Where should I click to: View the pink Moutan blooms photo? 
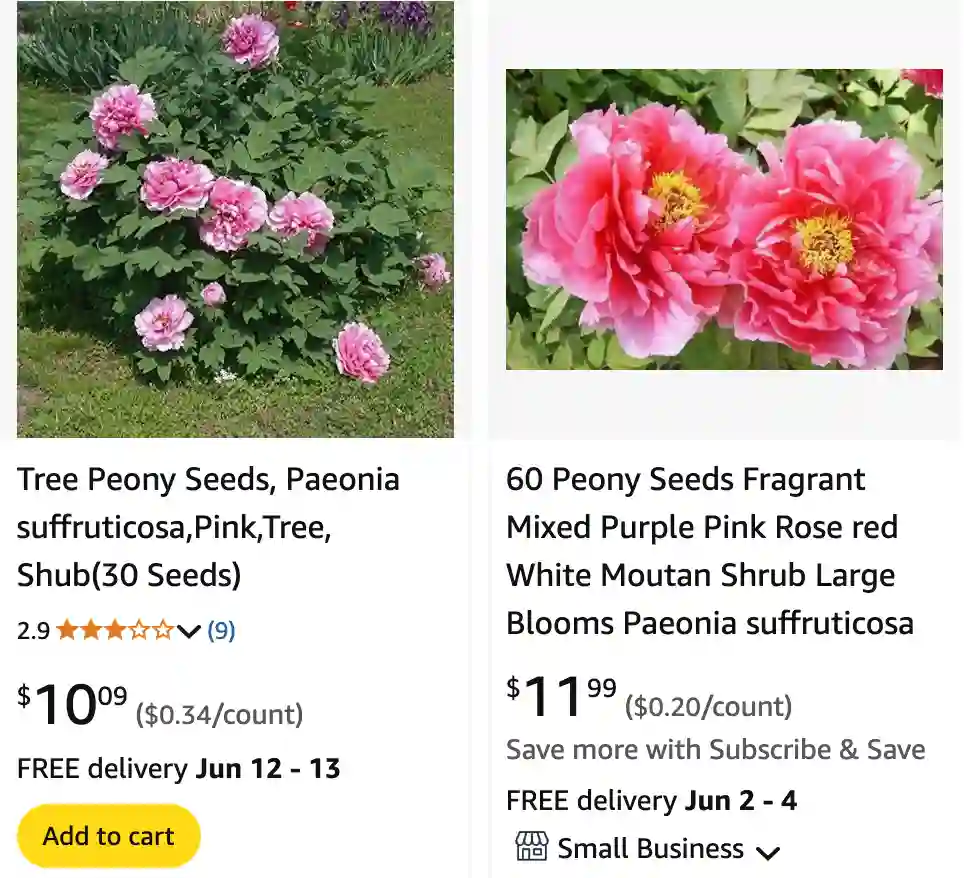pos(724,220)
